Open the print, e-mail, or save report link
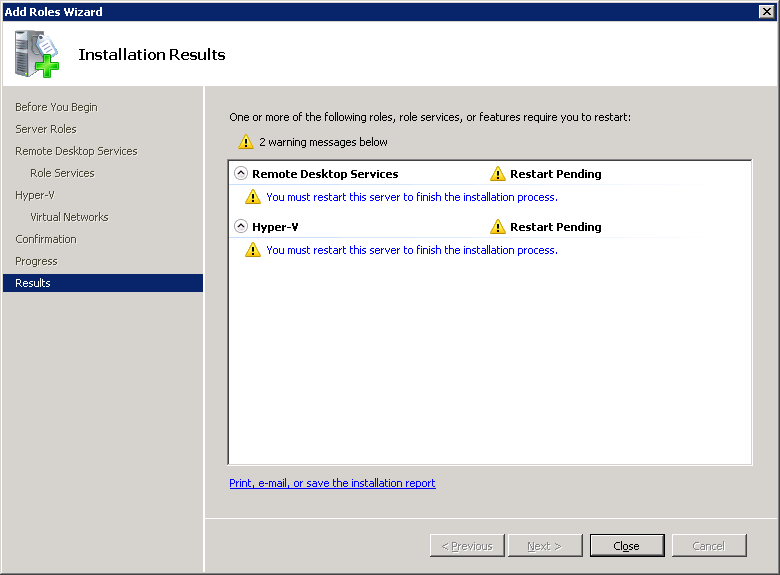 [332, 483]
